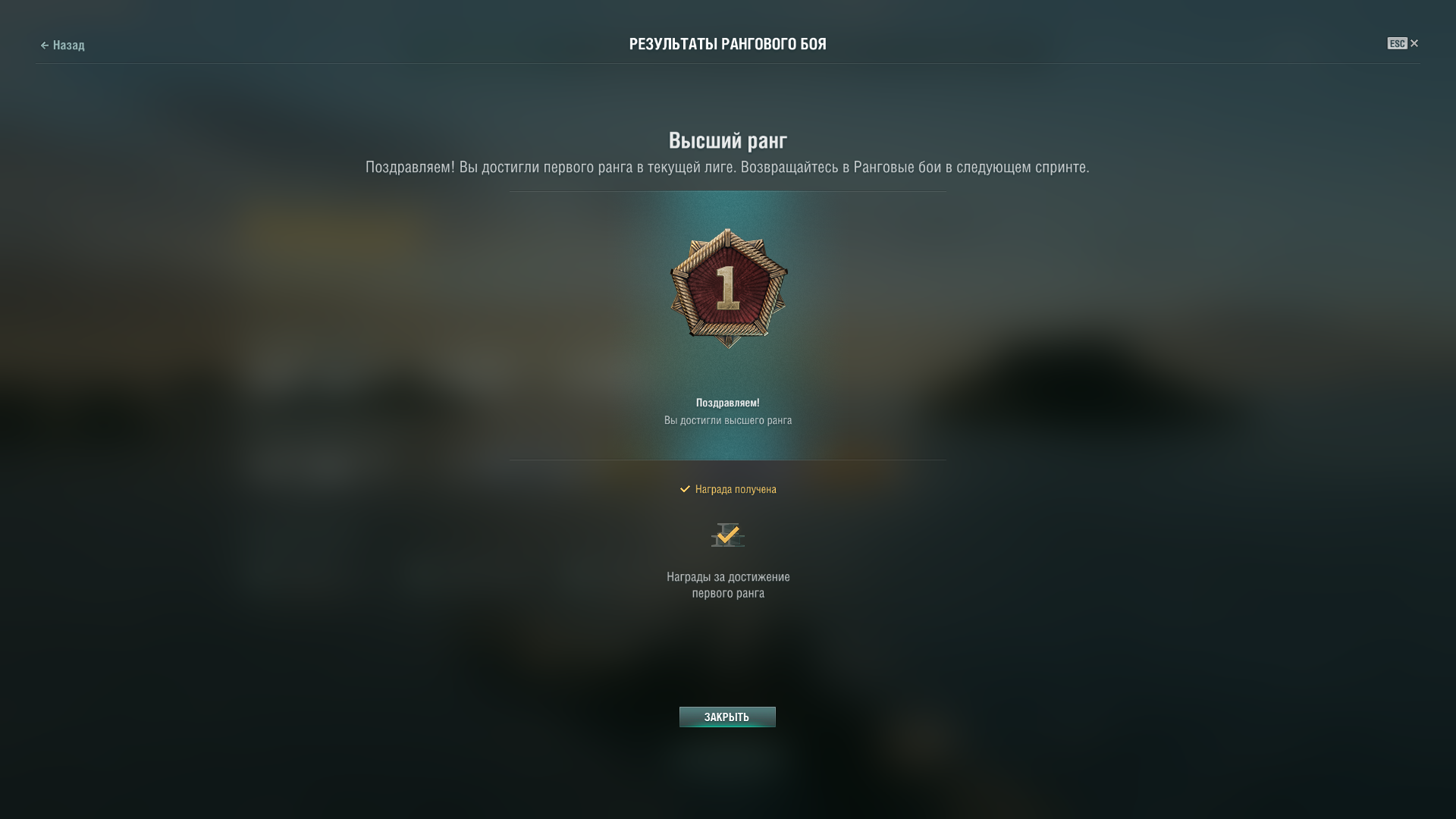Click the header separator line below title
Image resolution: width=1456 pixels, height=819 pixels.
(728, 63)
